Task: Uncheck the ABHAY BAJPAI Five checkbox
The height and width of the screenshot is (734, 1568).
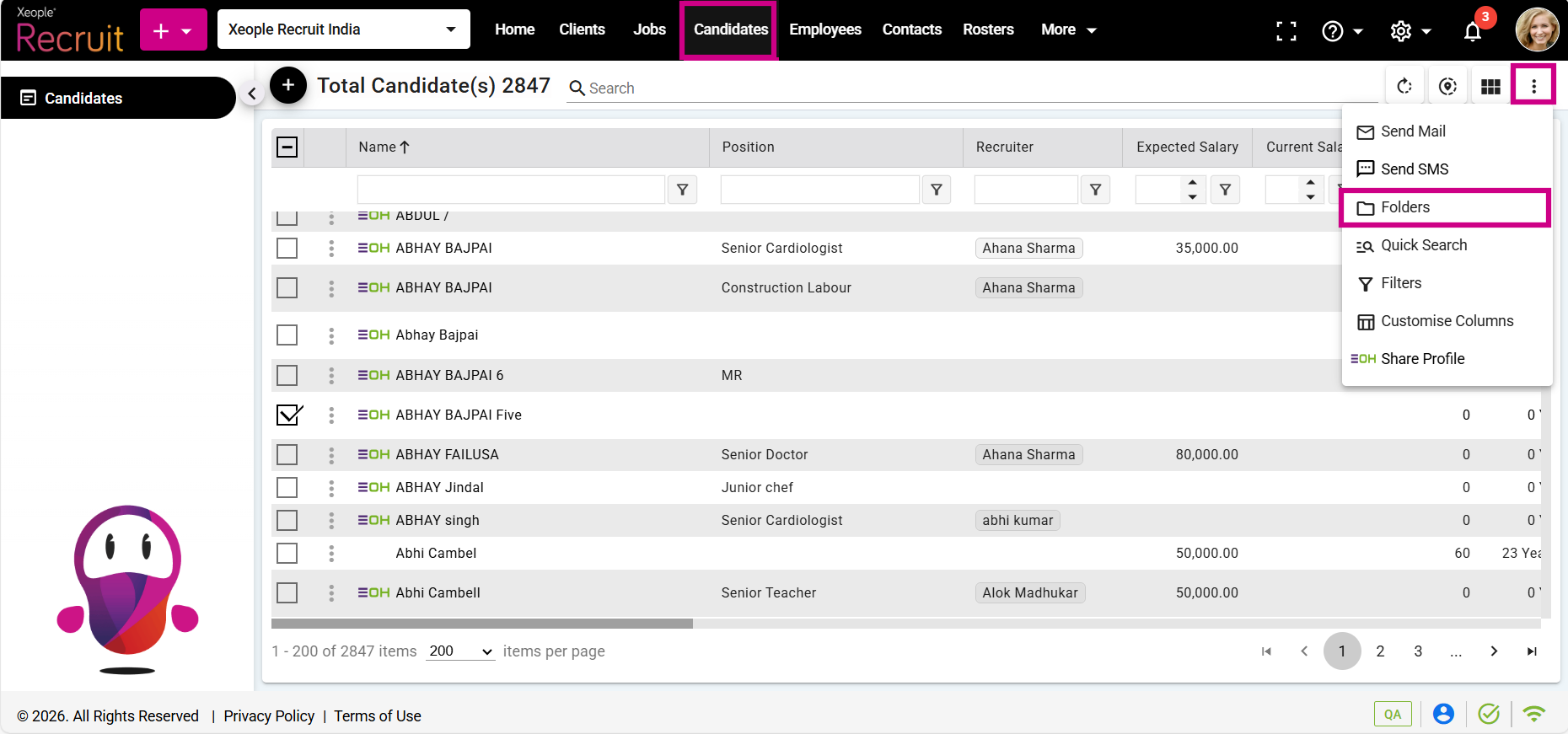Action: click(x=287, y=415)
